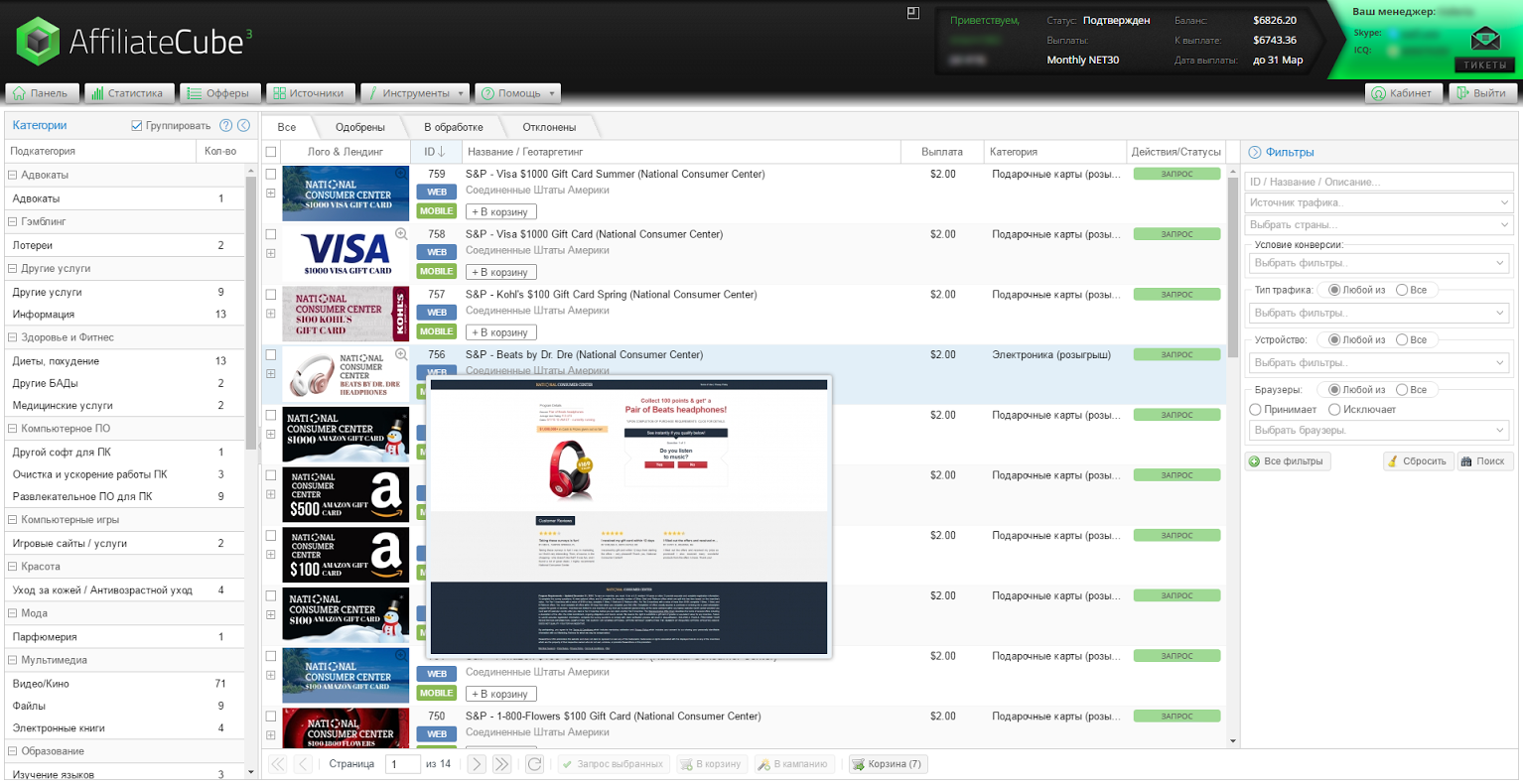Open the Корзина (7) button
The height and width of the screenshot is (784, 1523).
(x=888, y=764)
